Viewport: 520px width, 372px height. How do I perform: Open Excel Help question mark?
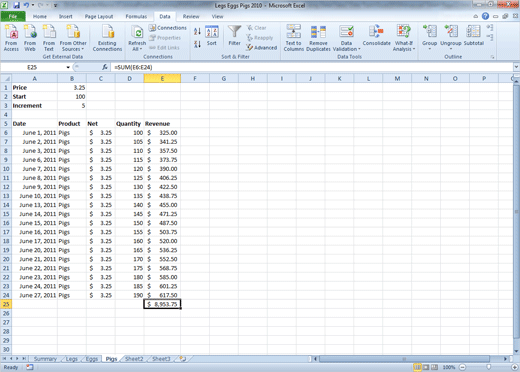point(485,16)
